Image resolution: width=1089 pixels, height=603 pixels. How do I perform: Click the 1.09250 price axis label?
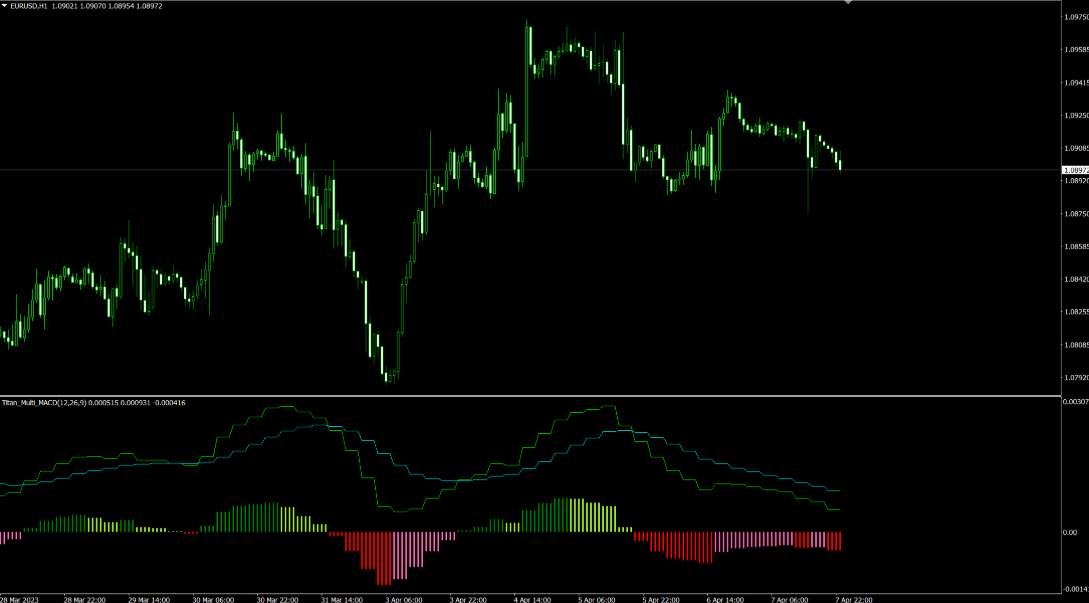[1077, 115]
